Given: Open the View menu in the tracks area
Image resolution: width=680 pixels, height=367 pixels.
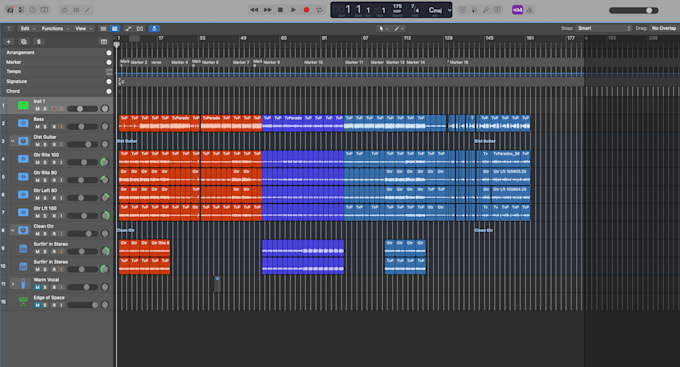Looking at the screenshot, I should click(84, 29).
